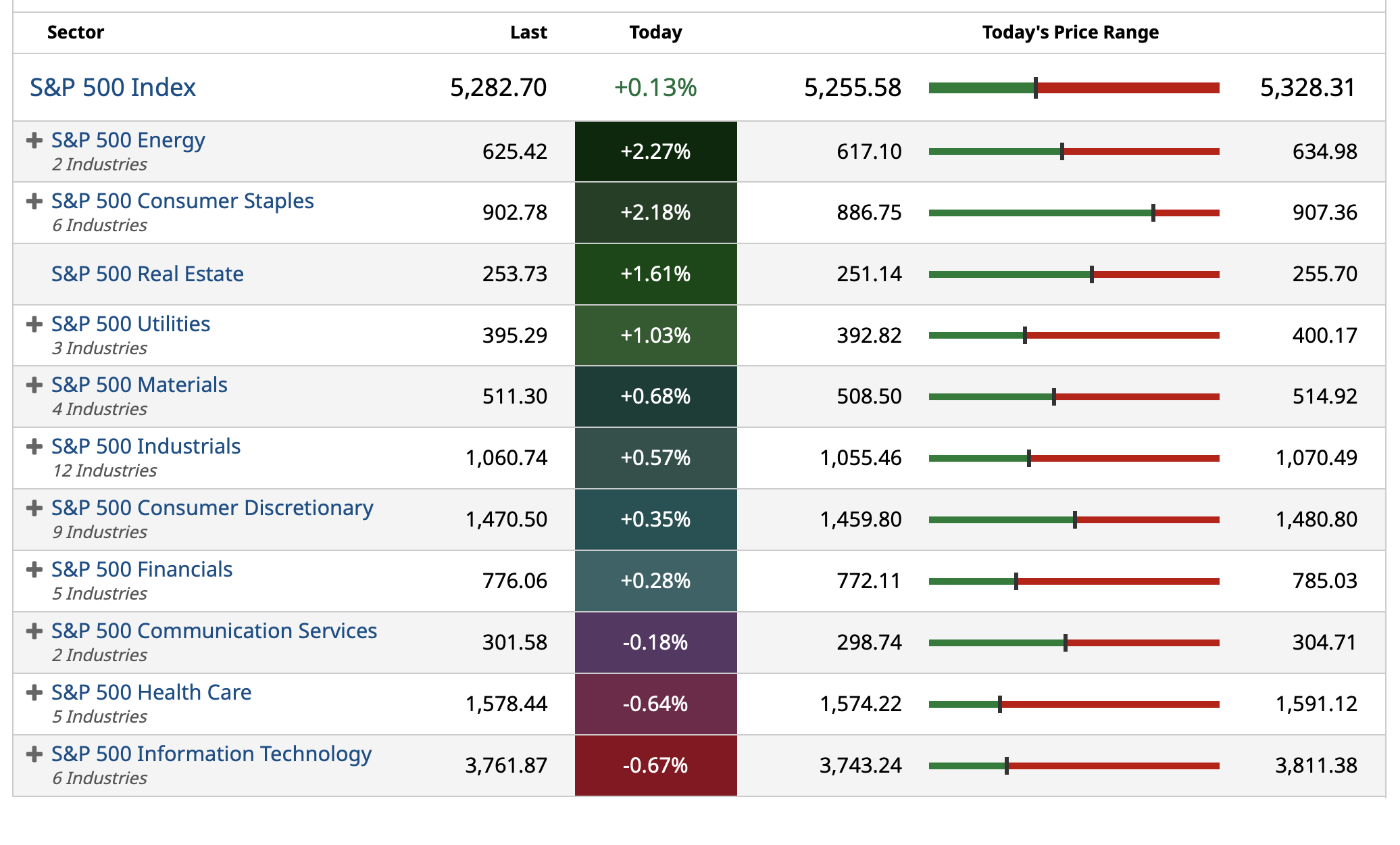Click plus icon beside S&P 500 Materials
This screenshot has height=845, width=1400.
click(x=34, y=385)
